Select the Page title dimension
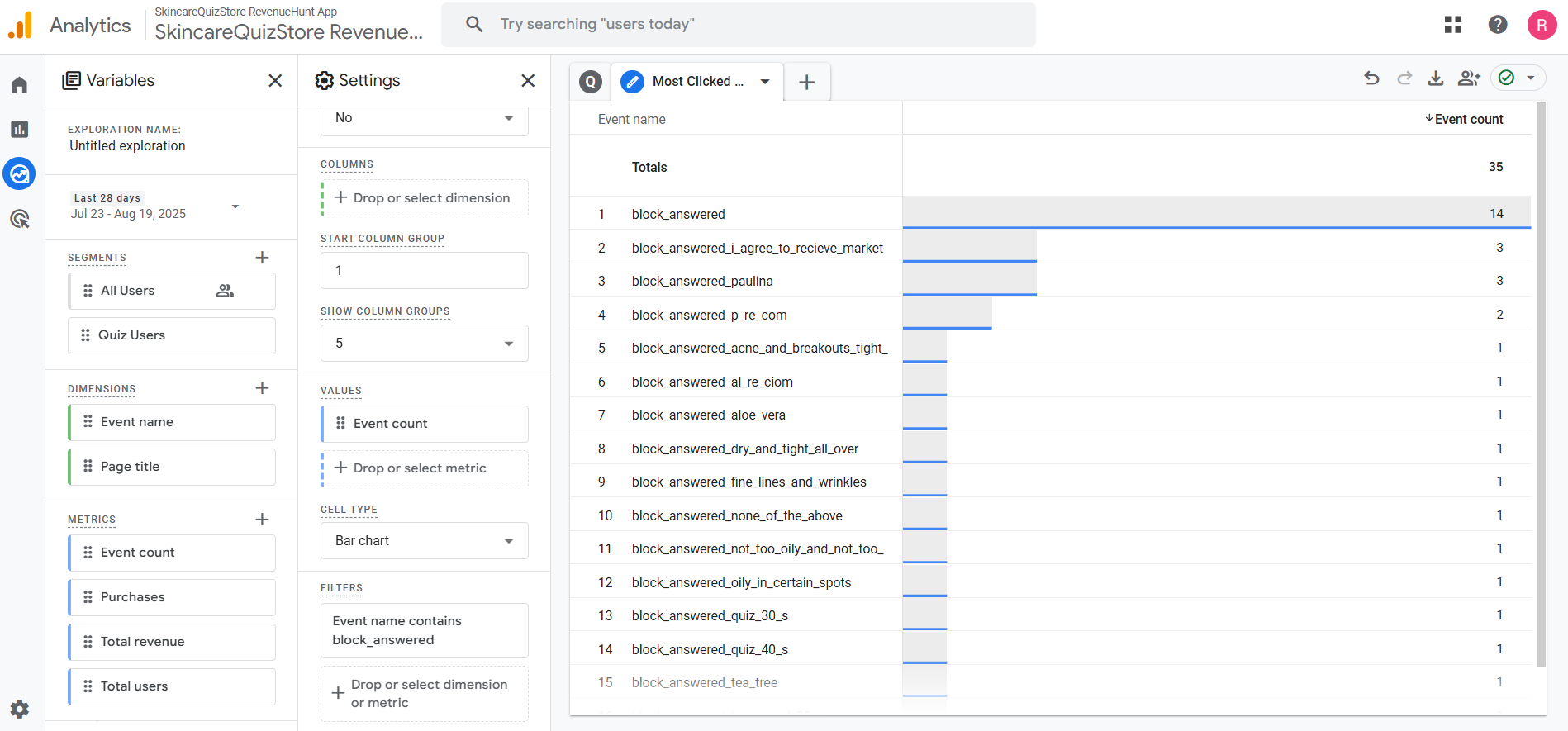Screen dimensions: 1568x731 pos(172,467)
